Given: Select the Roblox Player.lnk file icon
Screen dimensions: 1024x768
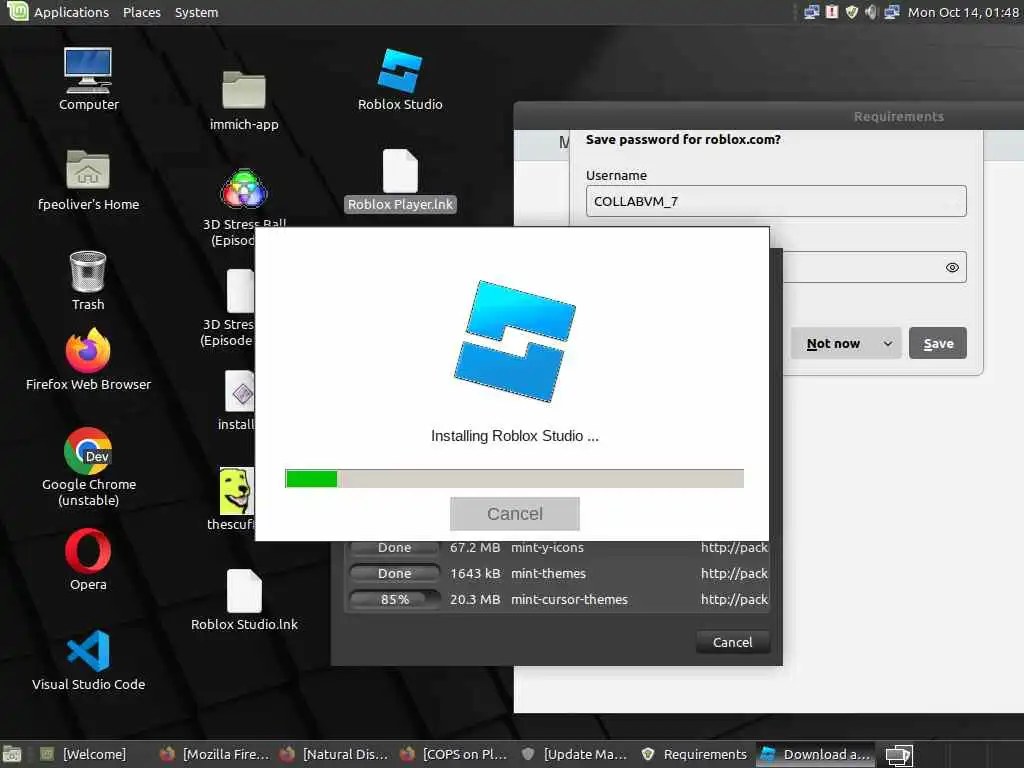Looking at the screenshot, I should [400, 171].
